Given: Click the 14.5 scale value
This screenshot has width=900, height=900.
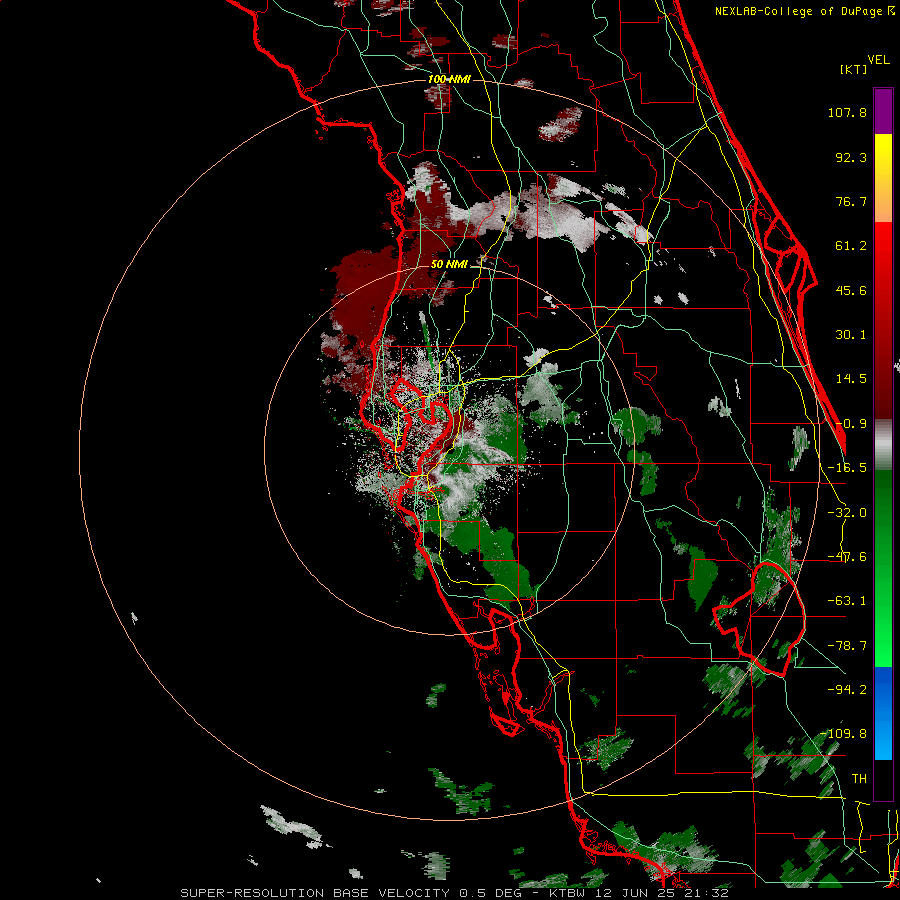Looking at the screenshot, I should click(x=851, y=379).
